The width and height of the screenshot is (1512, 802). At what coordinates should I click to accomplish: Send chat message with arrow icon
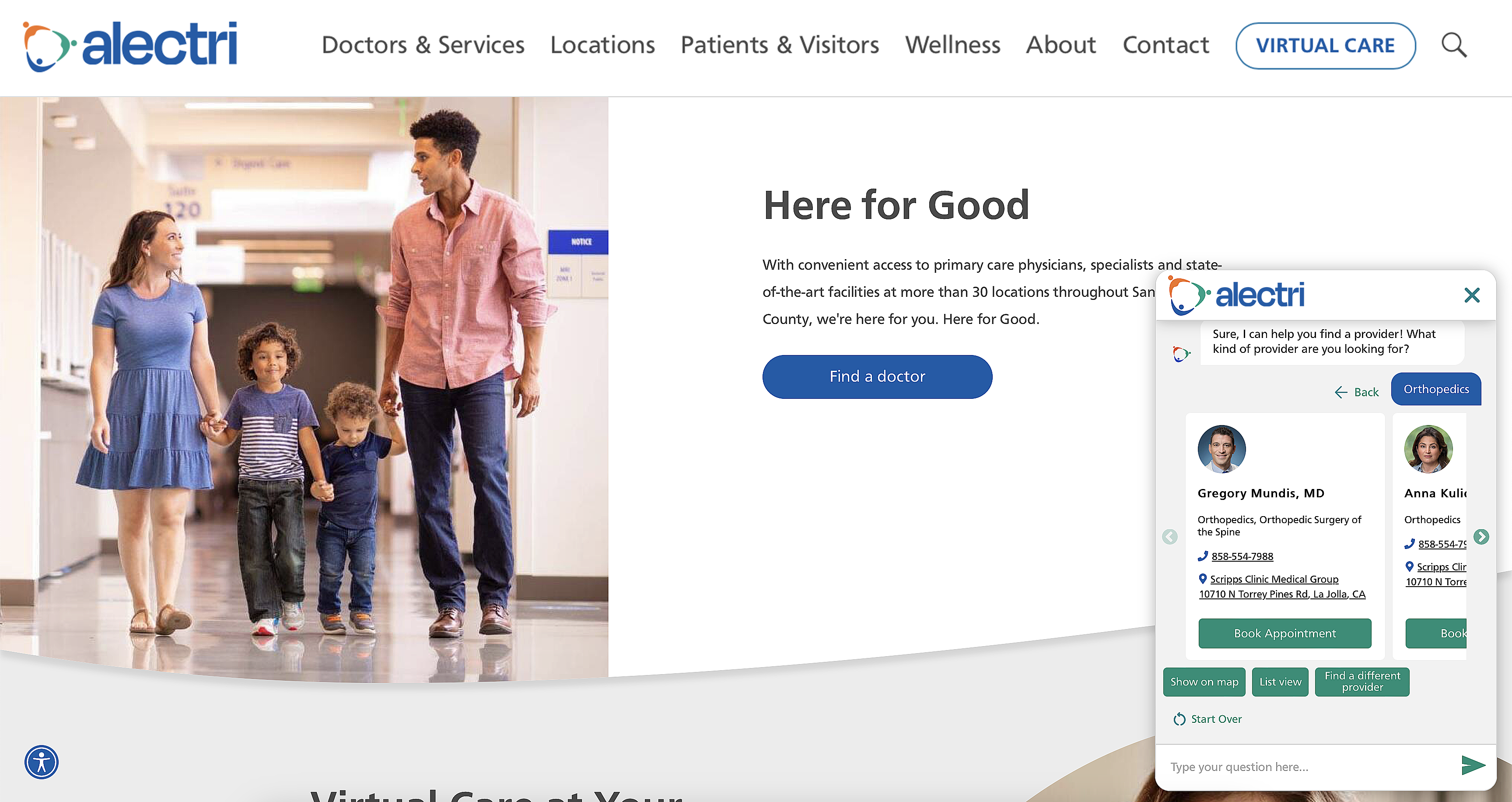1473,766
